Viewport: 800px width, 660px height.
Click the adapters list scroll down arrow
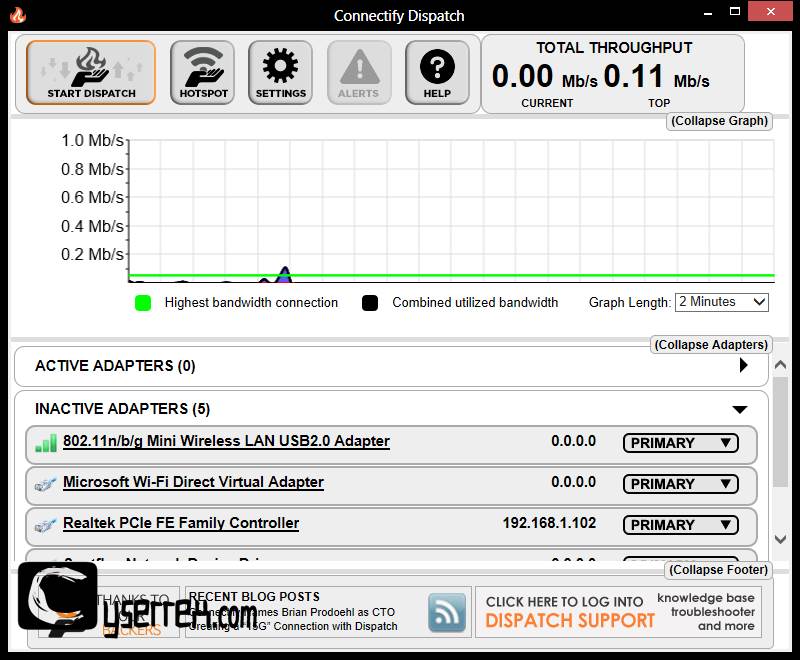click(x=780, y=539)
